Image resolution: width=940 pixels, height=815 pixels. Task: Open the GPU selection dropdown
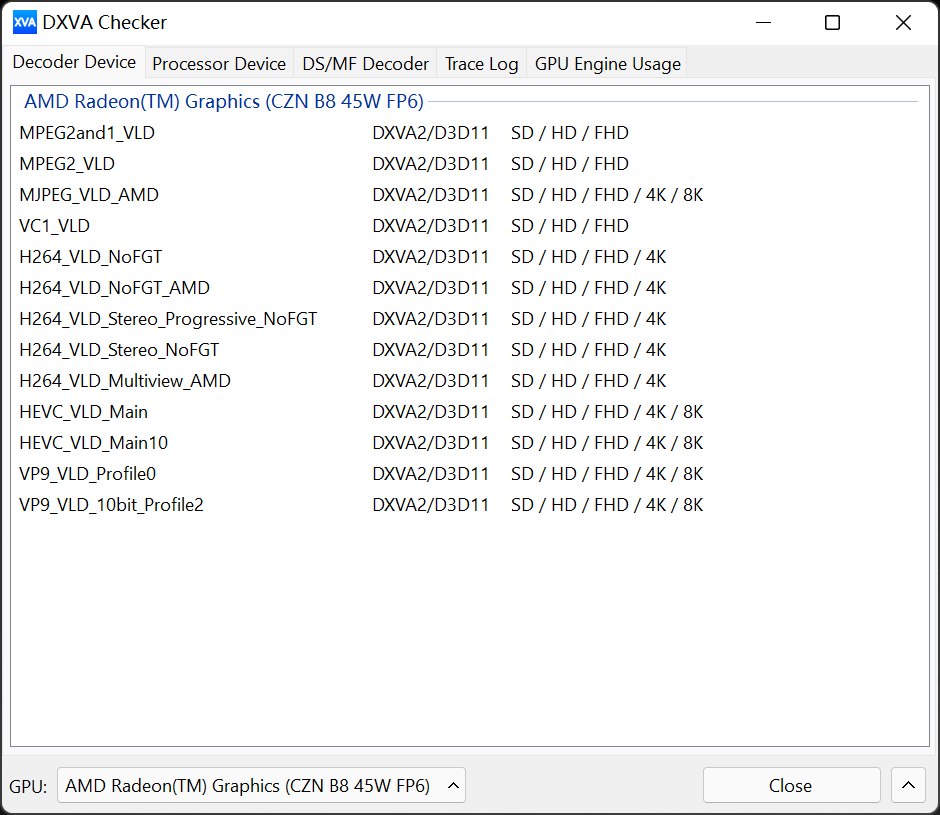coord(261,786)
